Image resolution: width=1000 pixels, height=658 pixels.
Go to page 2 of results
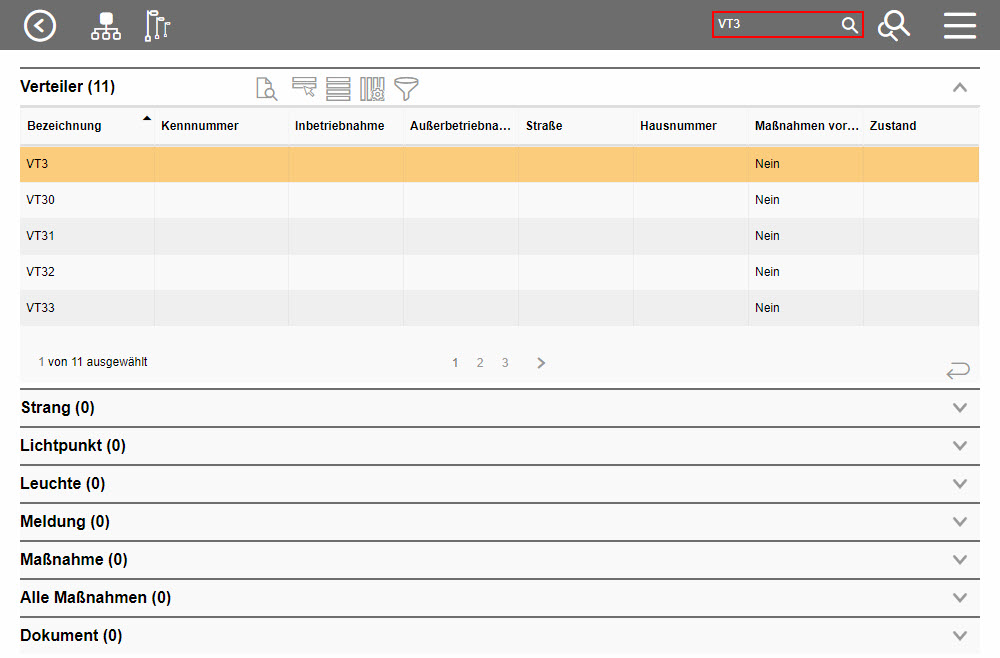tap(480, 363)
